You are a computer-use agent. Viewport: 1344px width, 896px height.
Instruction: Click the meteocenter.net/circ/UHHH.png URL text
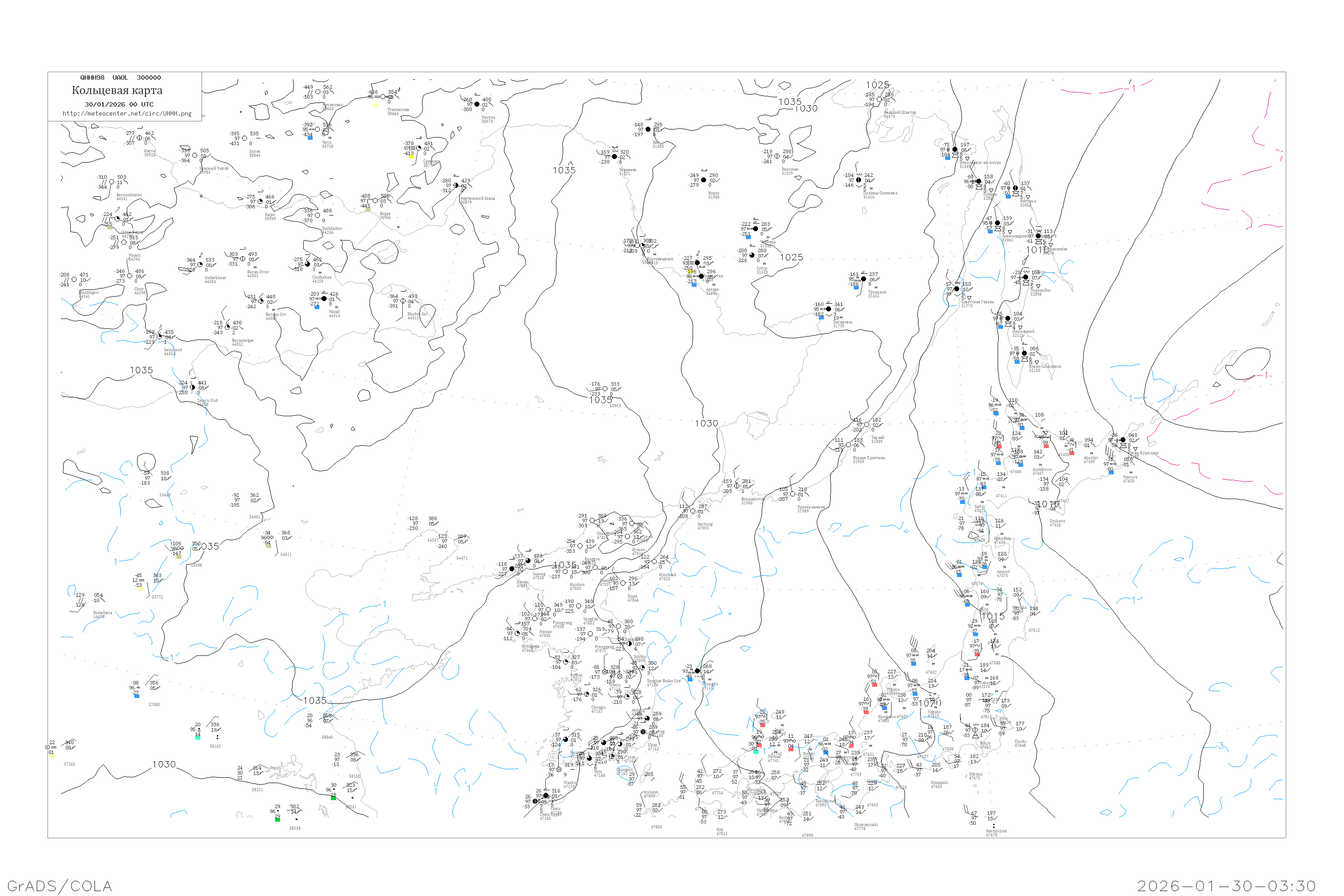tap(127, 114)
